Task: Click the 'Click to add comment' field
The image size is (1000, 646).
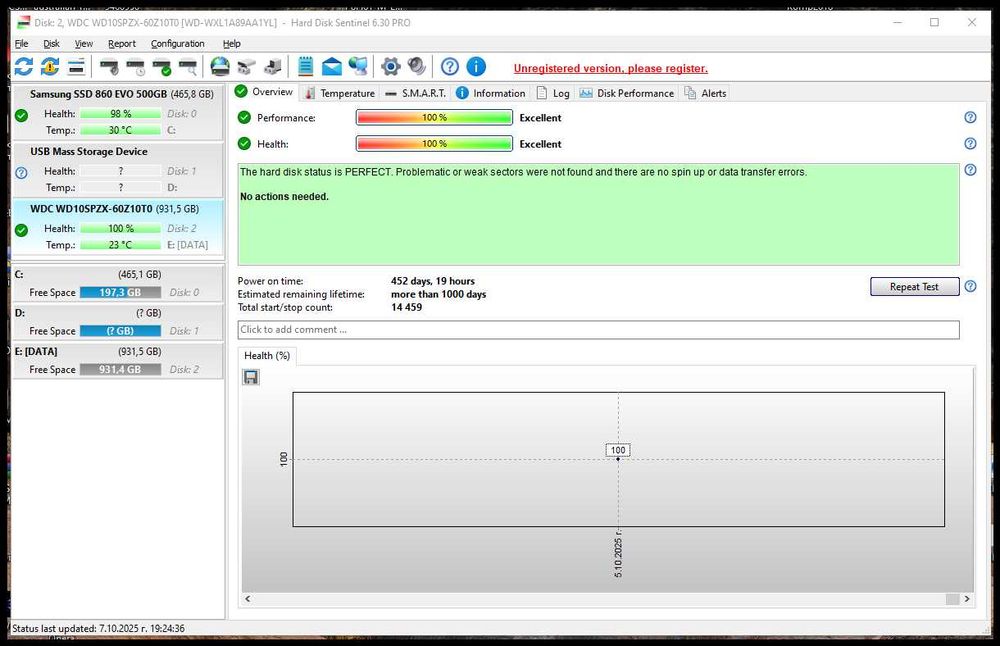Action: pyautogui.click(x=598, y=330)
